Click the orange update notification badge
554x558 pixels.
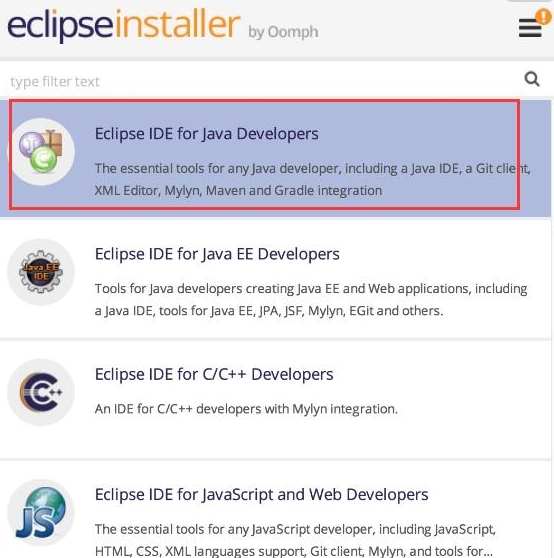pos(543,17)
